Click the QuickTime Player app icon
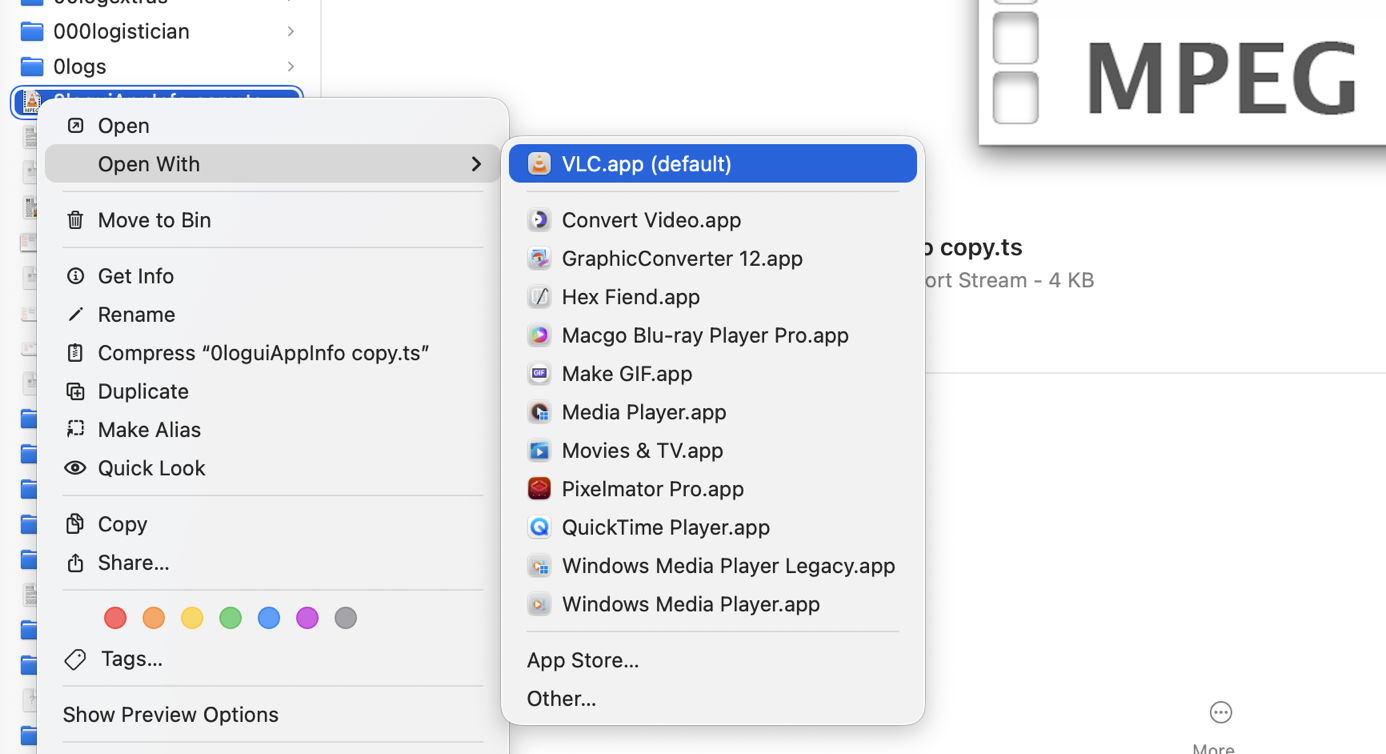1386x754 pixels. tap(539, 528)
